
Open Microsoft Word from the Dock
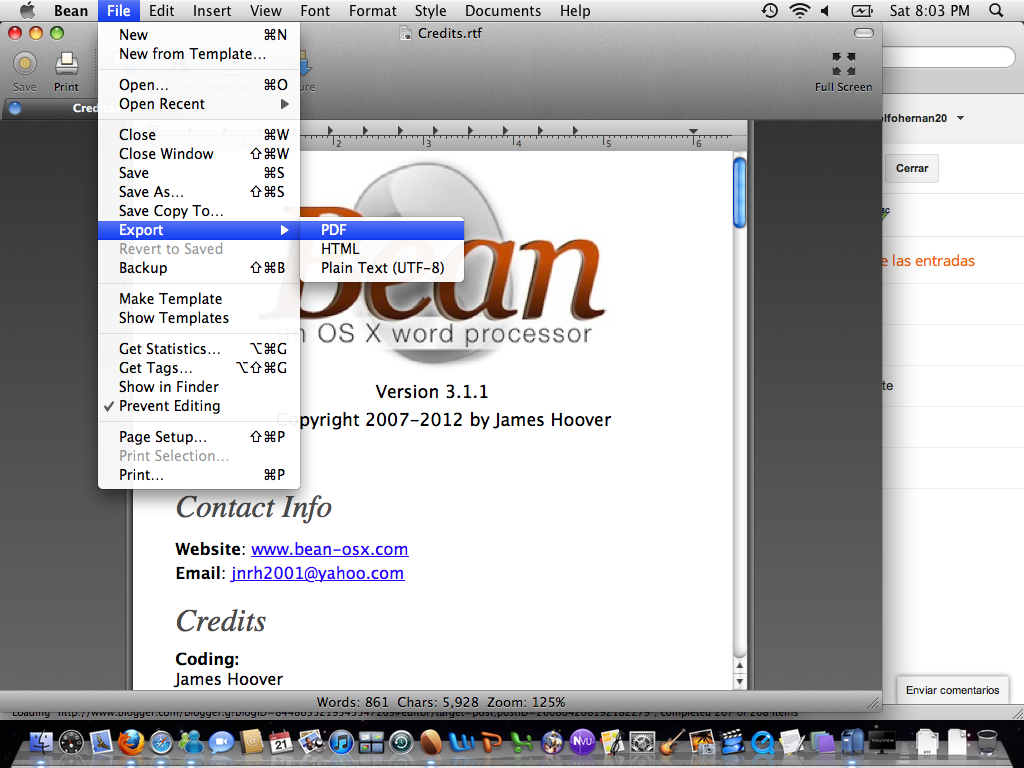(x=462, y=743)
